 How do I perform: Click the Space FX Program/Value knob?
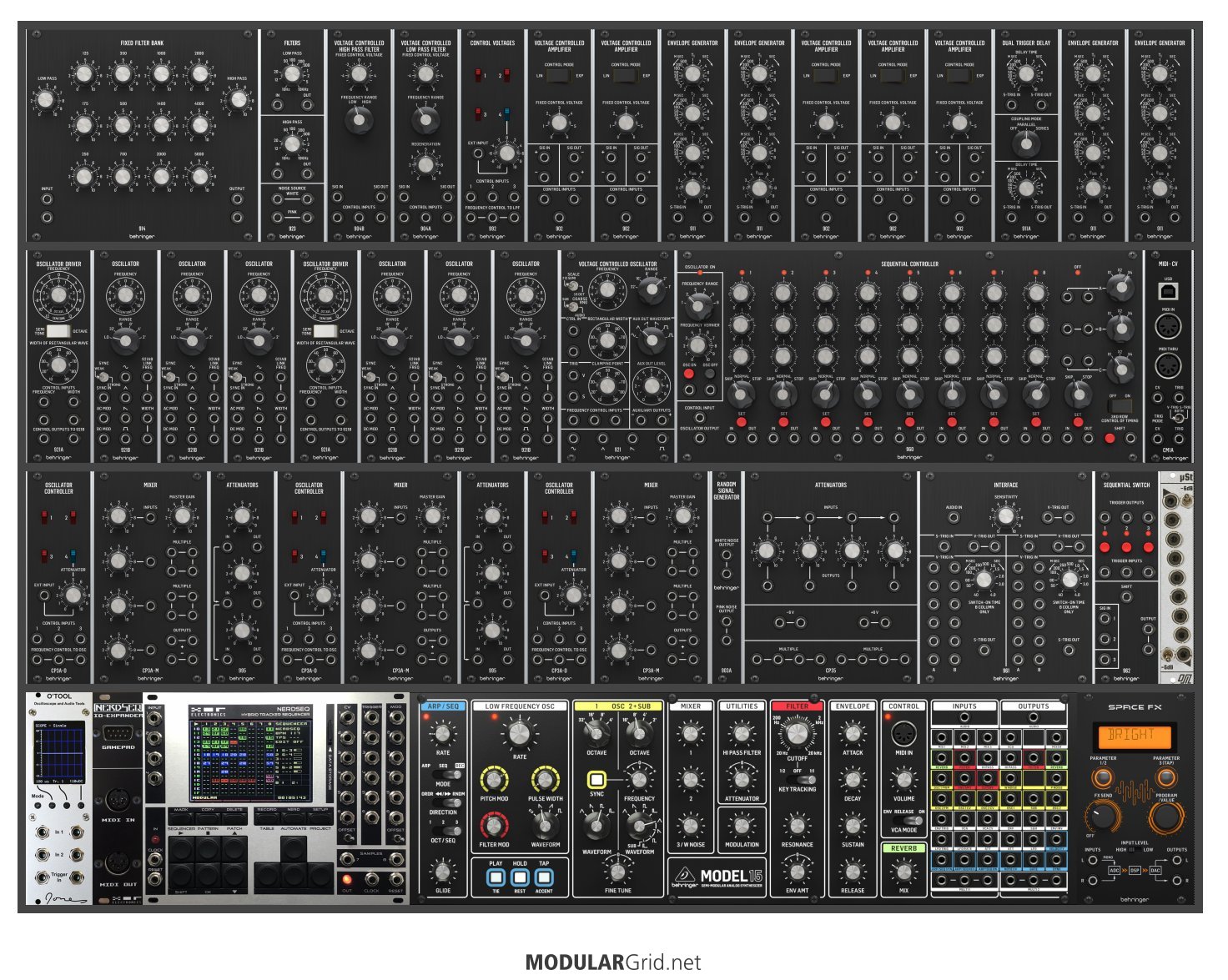(1165, 816)
